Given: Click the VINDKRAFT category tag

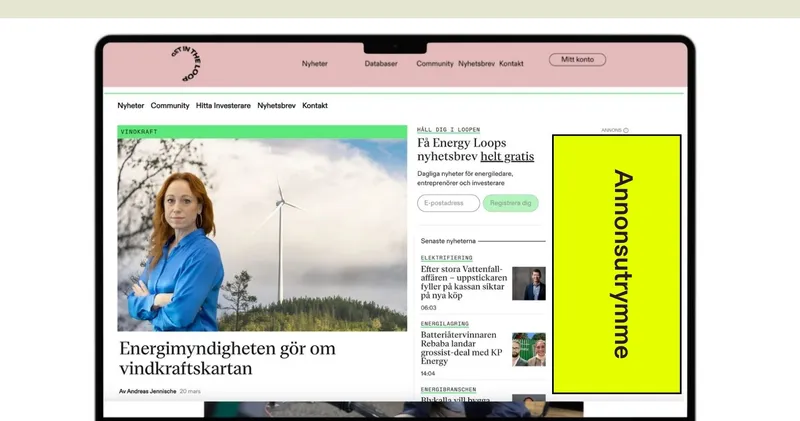Looking at the screenshot, I should [x=139, y=132].
